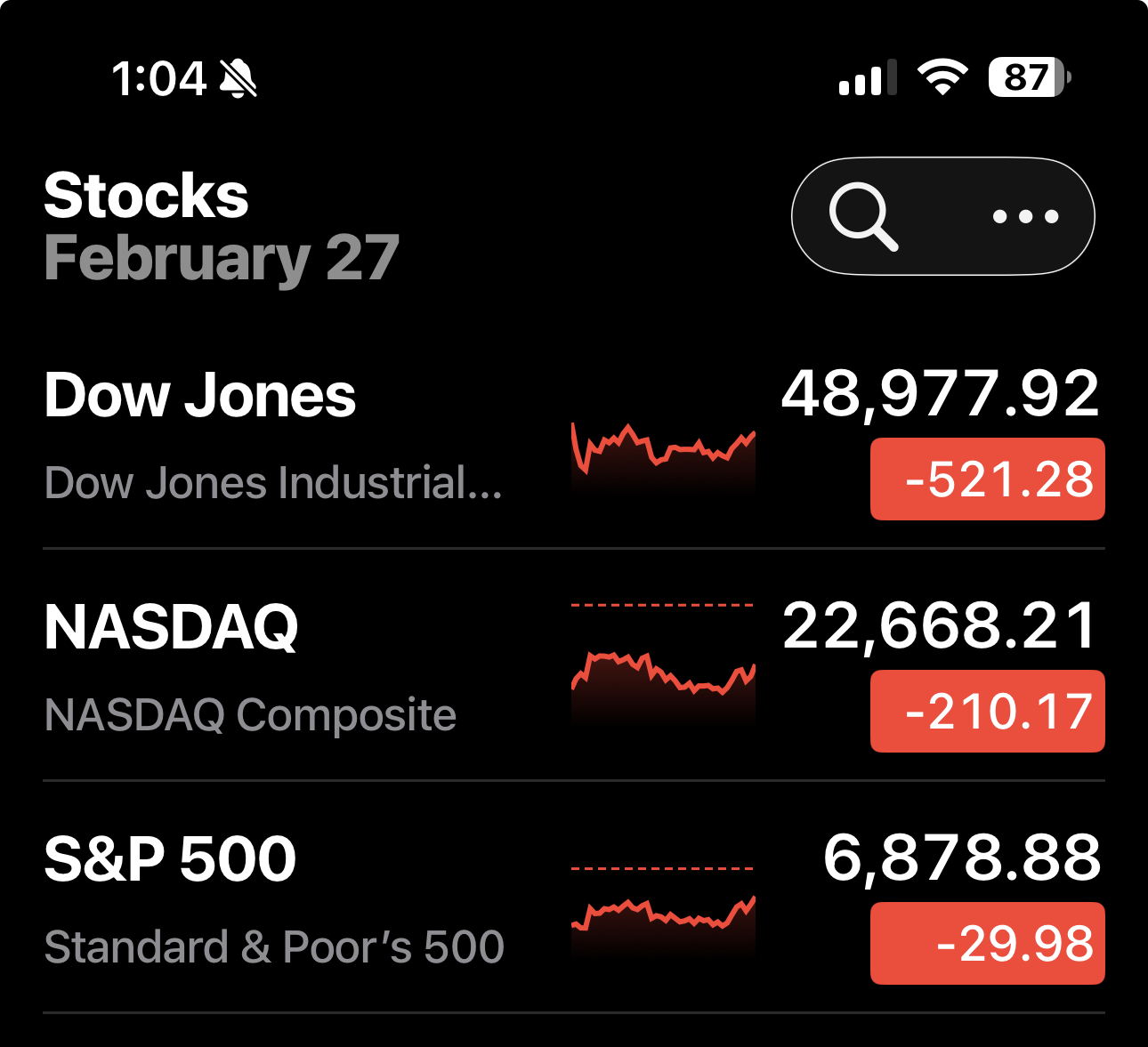Tap the 1:04 clock in status bar

pyautogui.click(x=159, y=79)
